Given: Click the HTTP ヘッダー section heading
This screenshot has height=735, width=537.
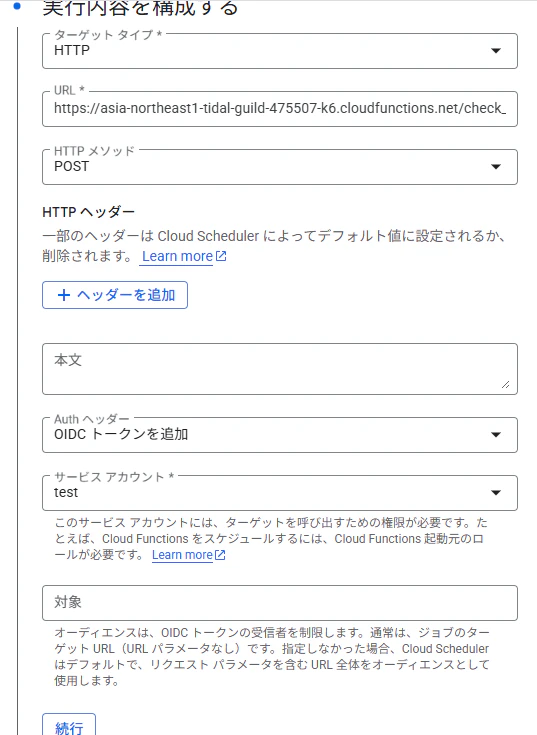Looking at the screenshot, I should pos(89,212).
